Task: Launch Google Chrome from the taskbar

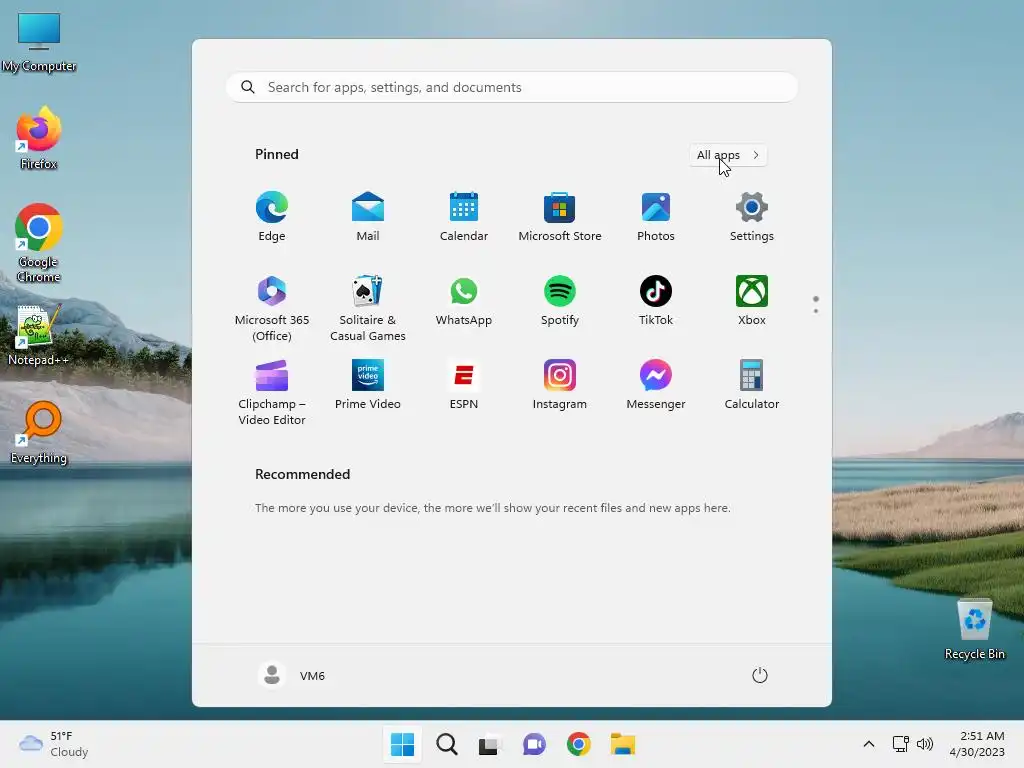Action: coord(579,744)
